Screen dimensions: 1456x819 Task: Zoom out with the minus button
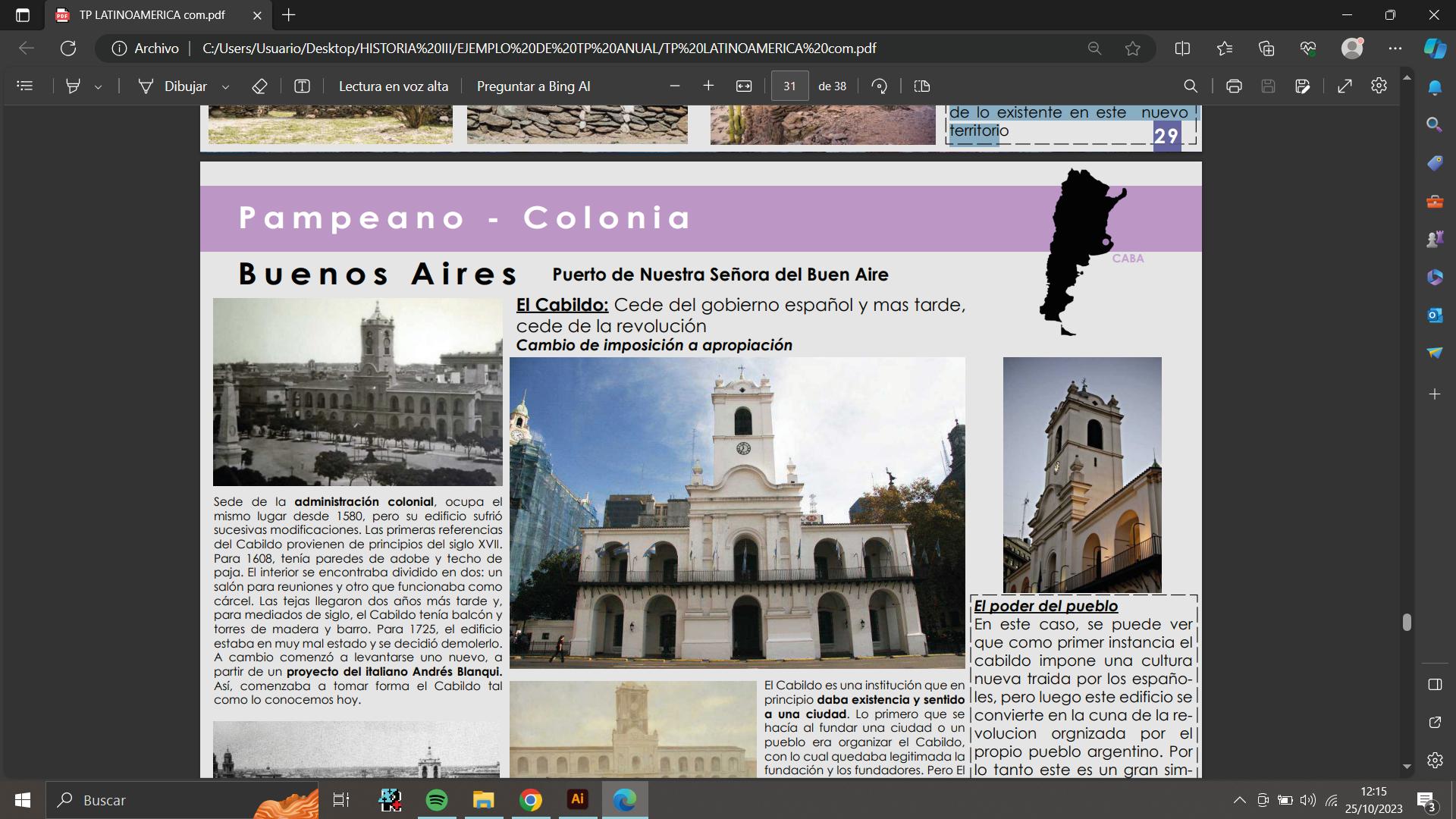click(675, 86)
